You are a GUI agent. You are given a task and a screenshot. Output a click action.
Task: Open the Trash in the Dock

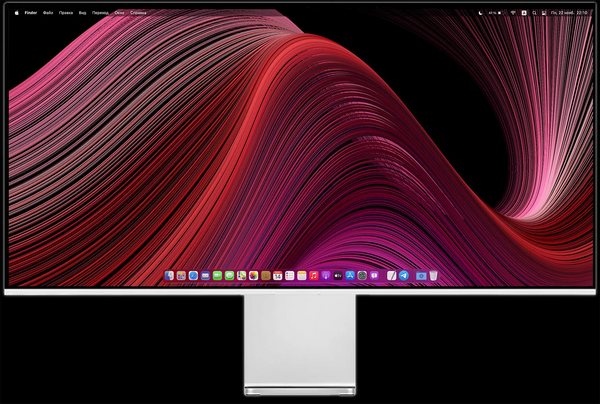pyautogui.click(x=434, y=275)
